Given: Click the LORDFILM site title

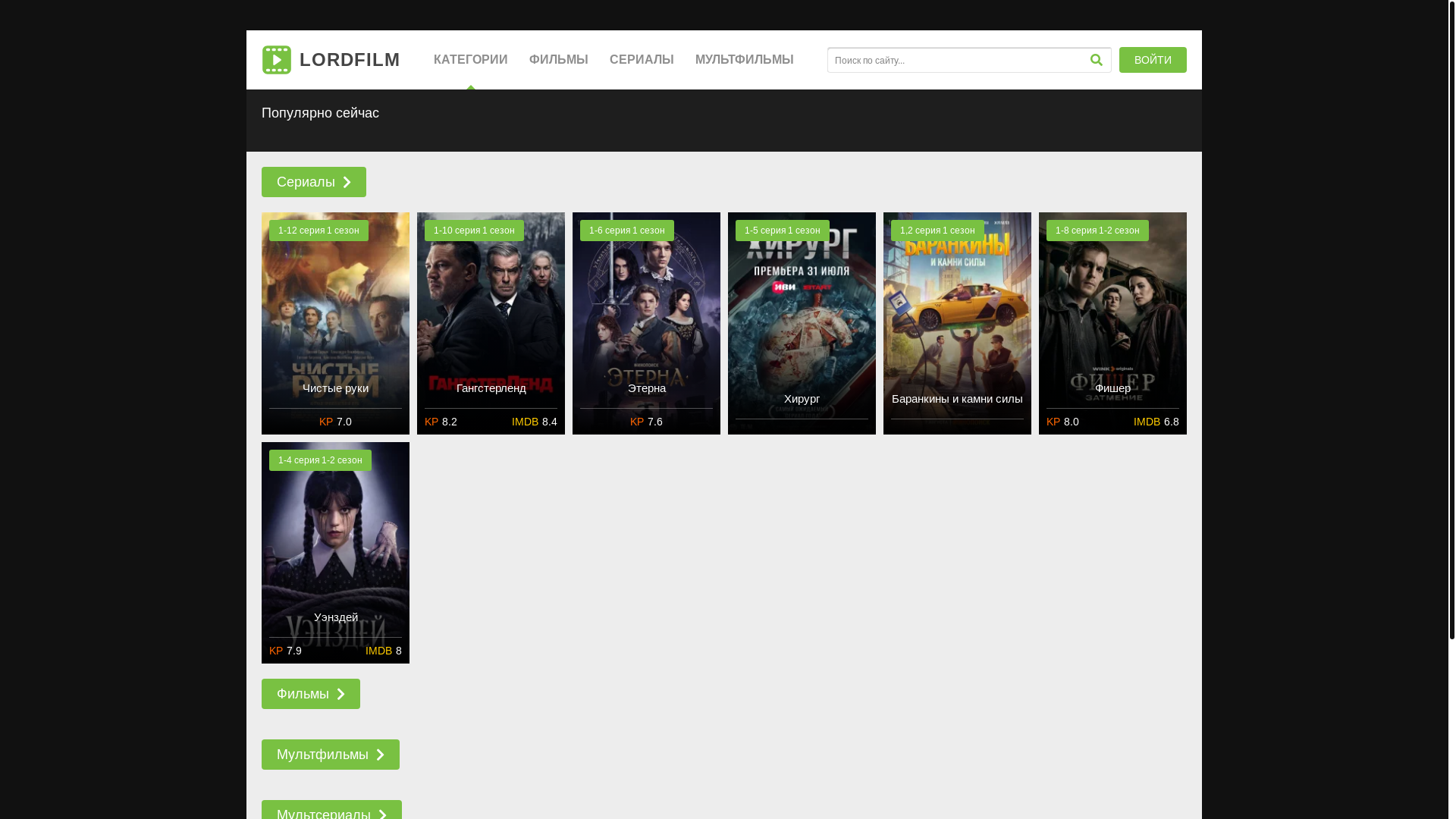Looking at the screenshot, I should (x=350, y=60).
